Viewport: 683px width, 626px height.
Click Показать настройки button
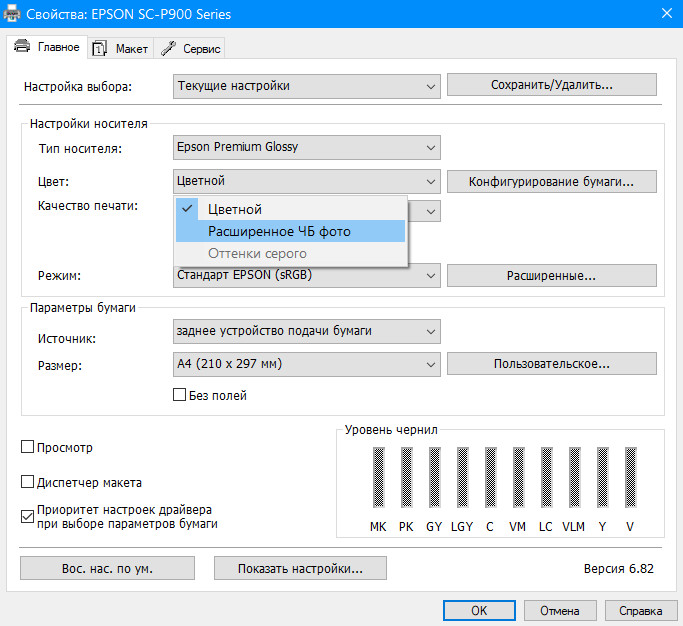click(300, 568)
